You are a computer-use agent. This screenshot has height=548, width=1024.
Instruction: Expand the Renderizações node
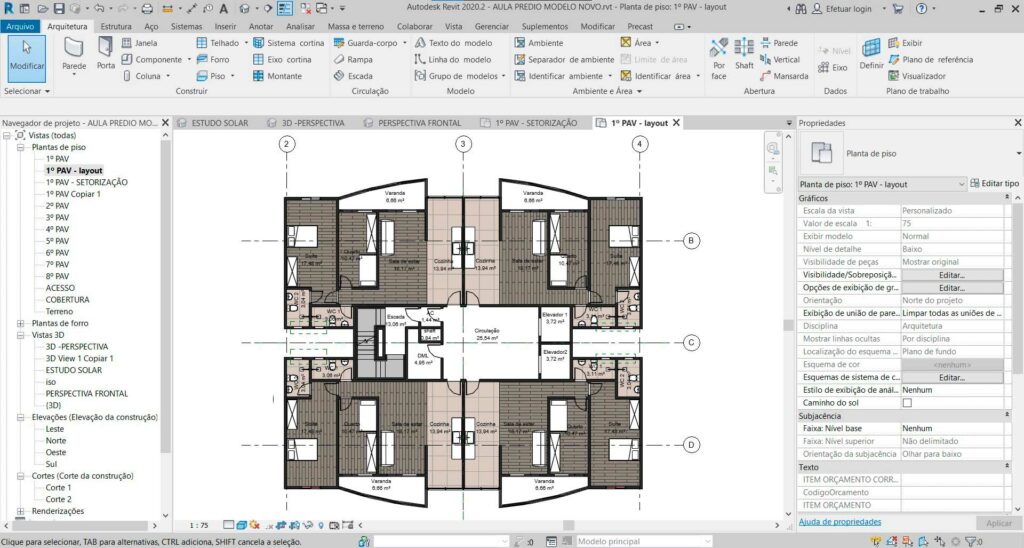coord(20,511)
